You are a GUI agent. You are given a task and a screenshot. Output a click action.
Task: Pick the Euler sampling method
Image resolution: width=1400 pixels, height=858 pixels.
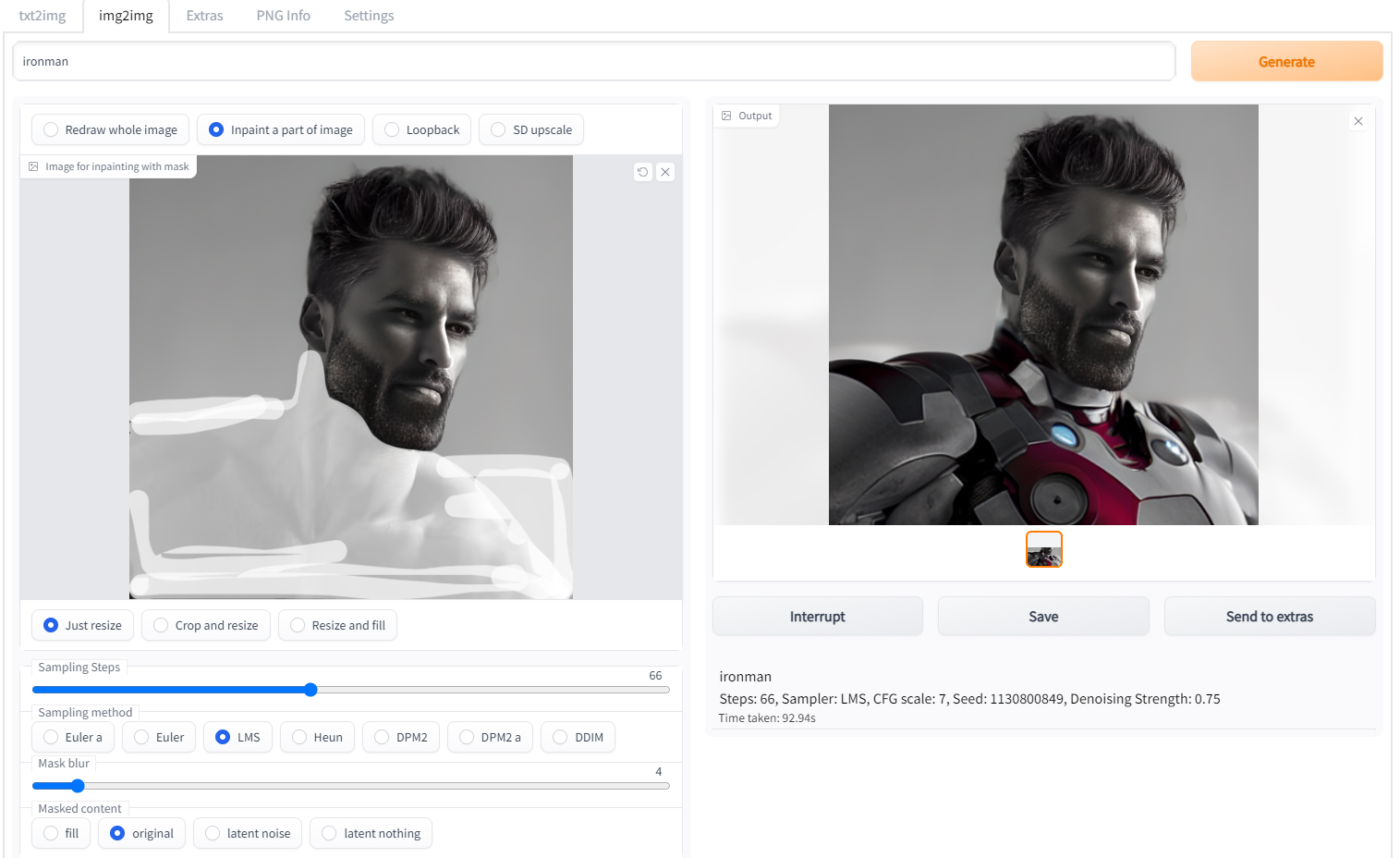coord(159,737)
